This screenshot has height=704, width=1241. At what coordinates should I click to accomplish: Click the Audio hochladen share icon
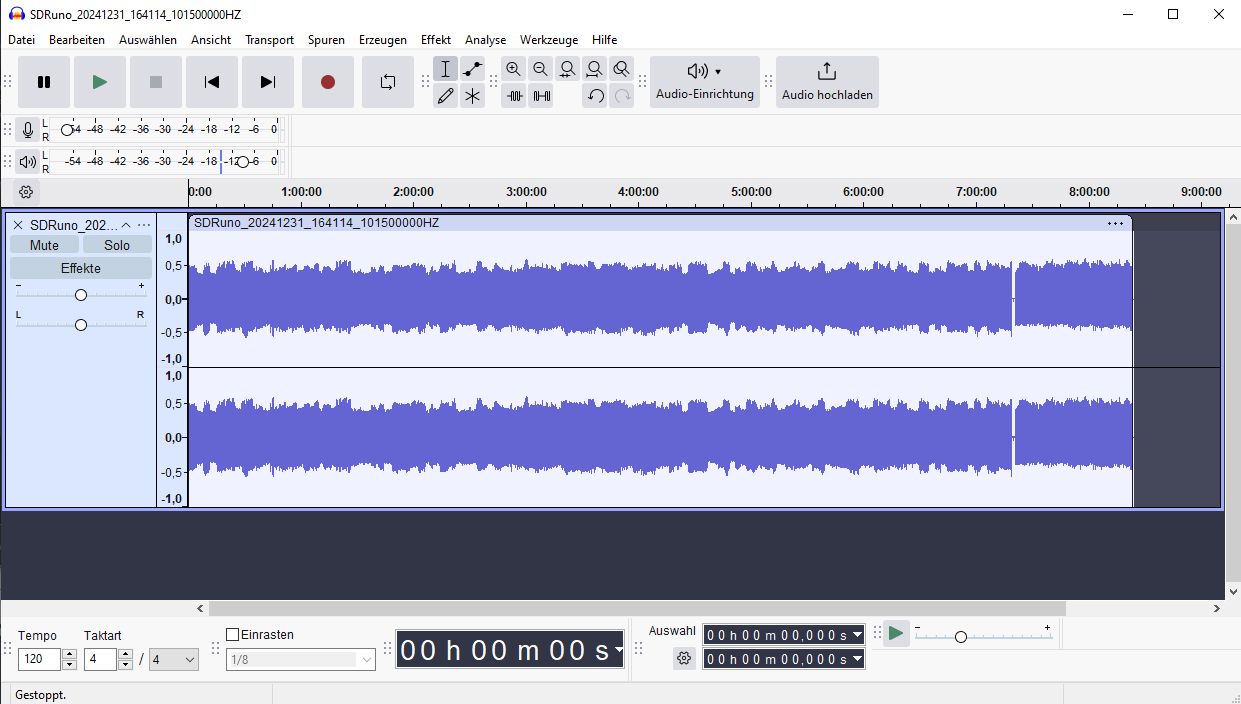[826, 82]
